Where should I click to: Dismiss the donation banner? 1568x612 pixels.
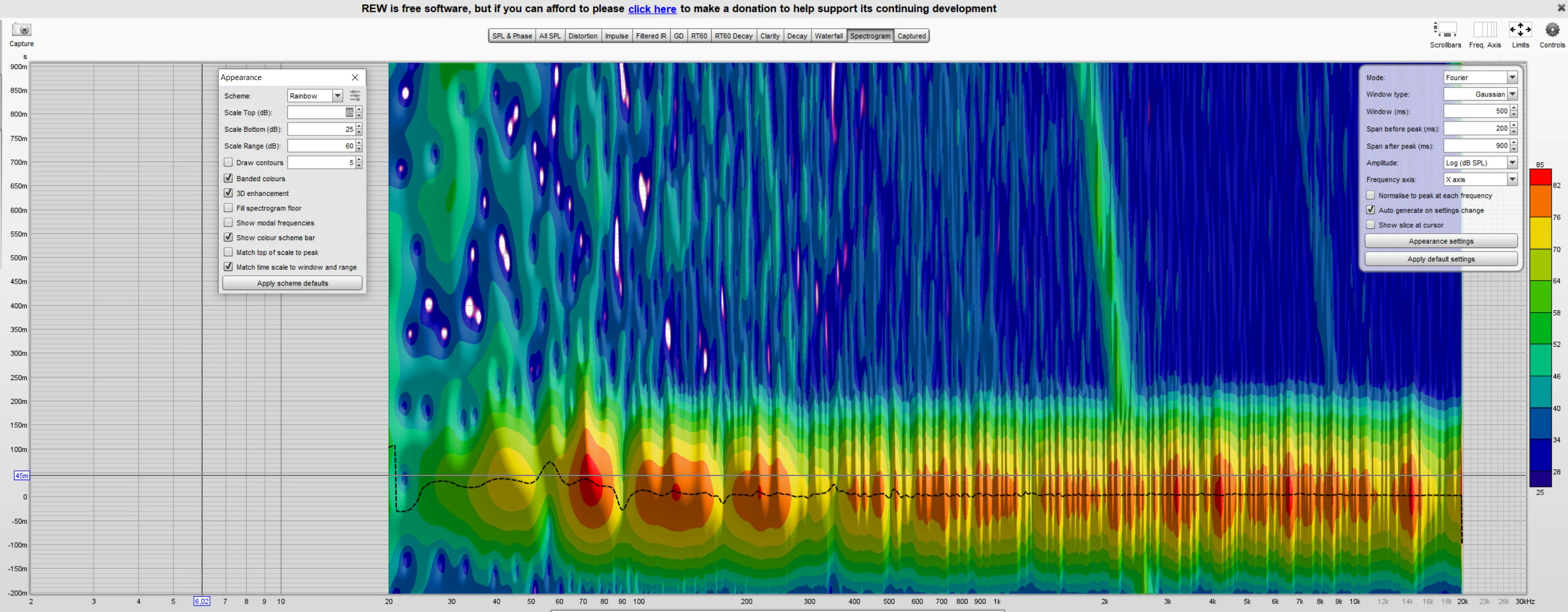coord(1561,8)
